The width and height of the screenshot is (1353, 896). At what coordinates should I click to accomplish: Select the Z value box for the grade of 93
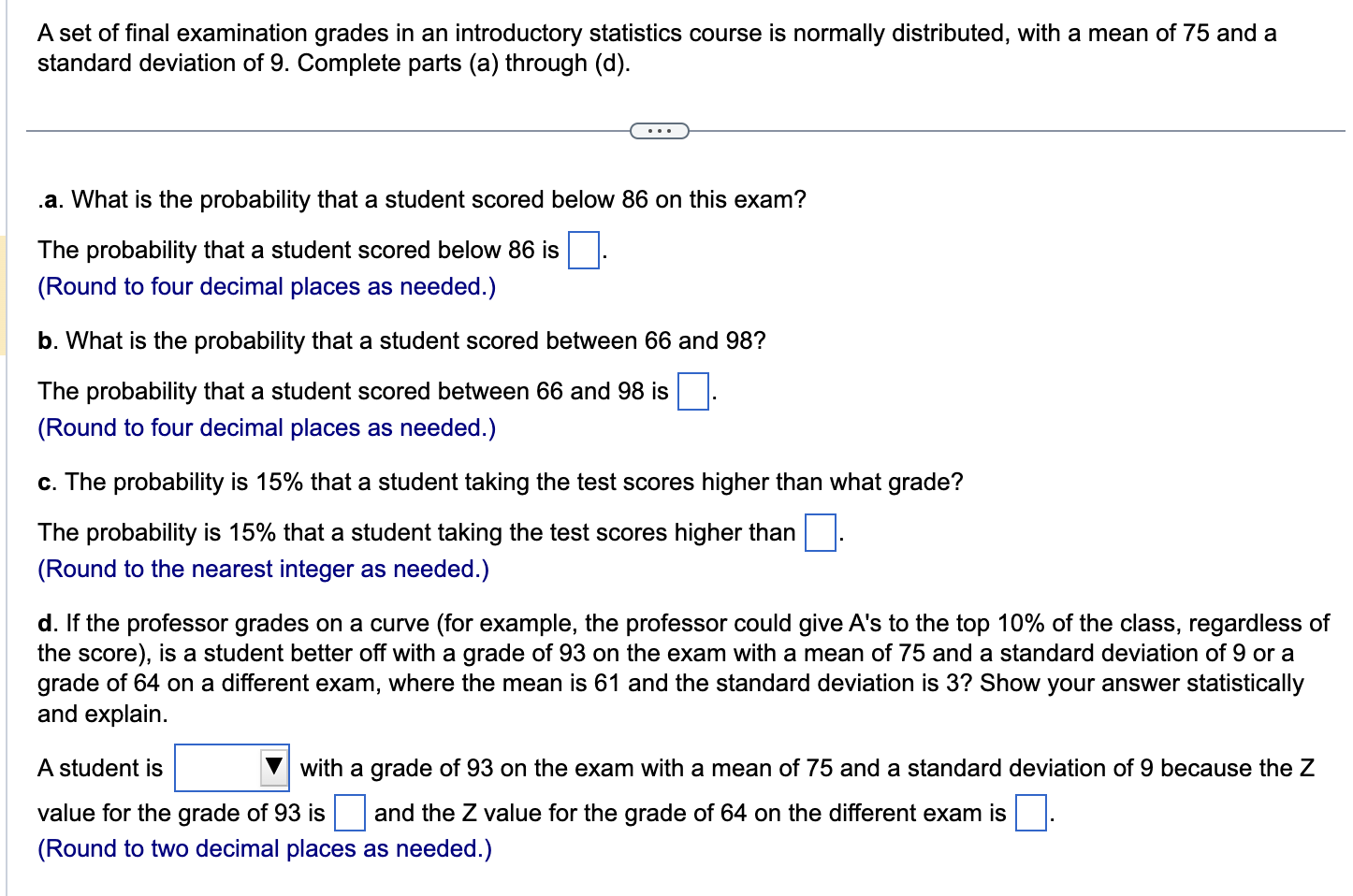(x=348, y=814)
